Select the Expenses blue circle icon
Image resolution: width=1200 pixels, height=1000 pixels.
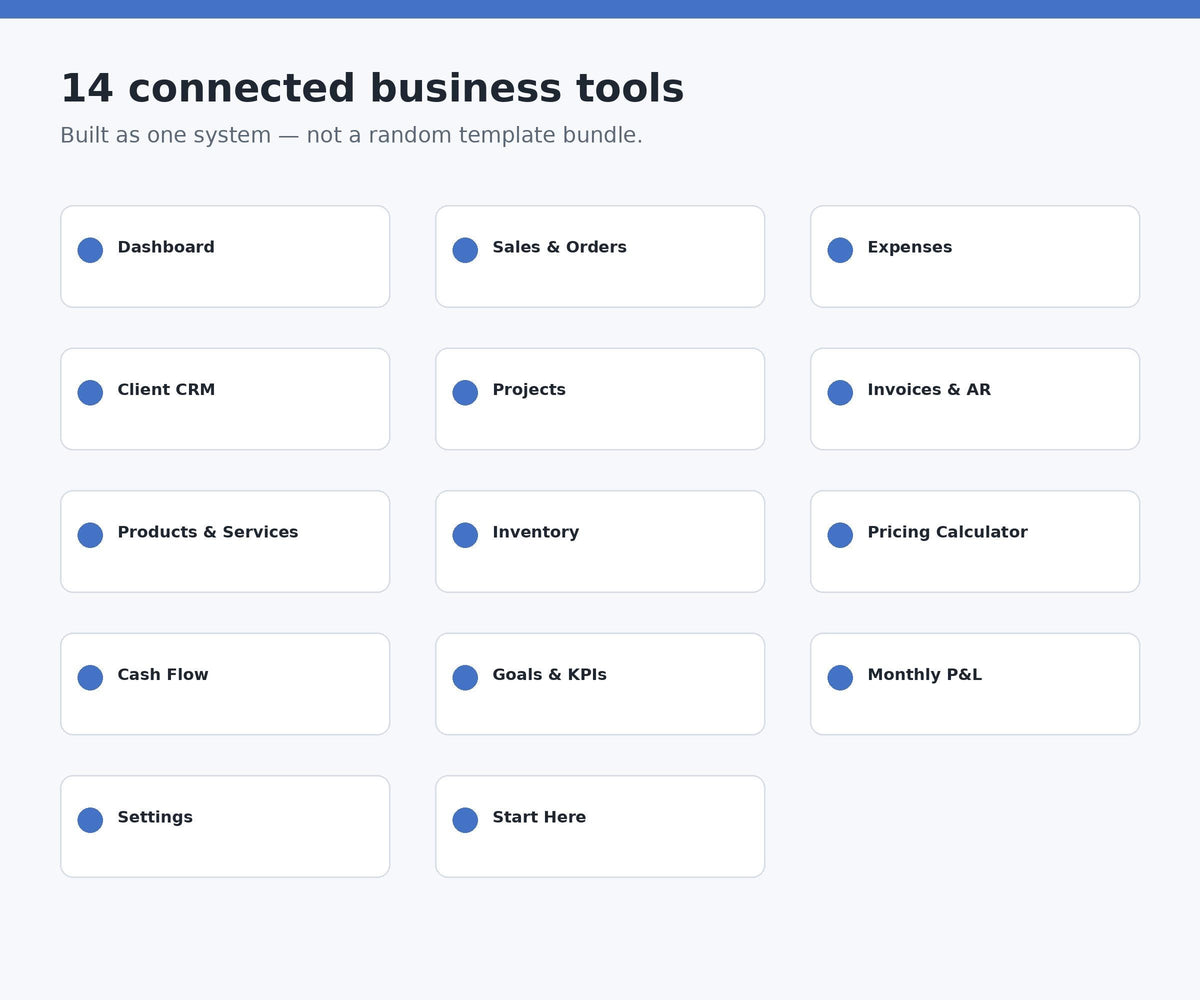coord(840,250)
